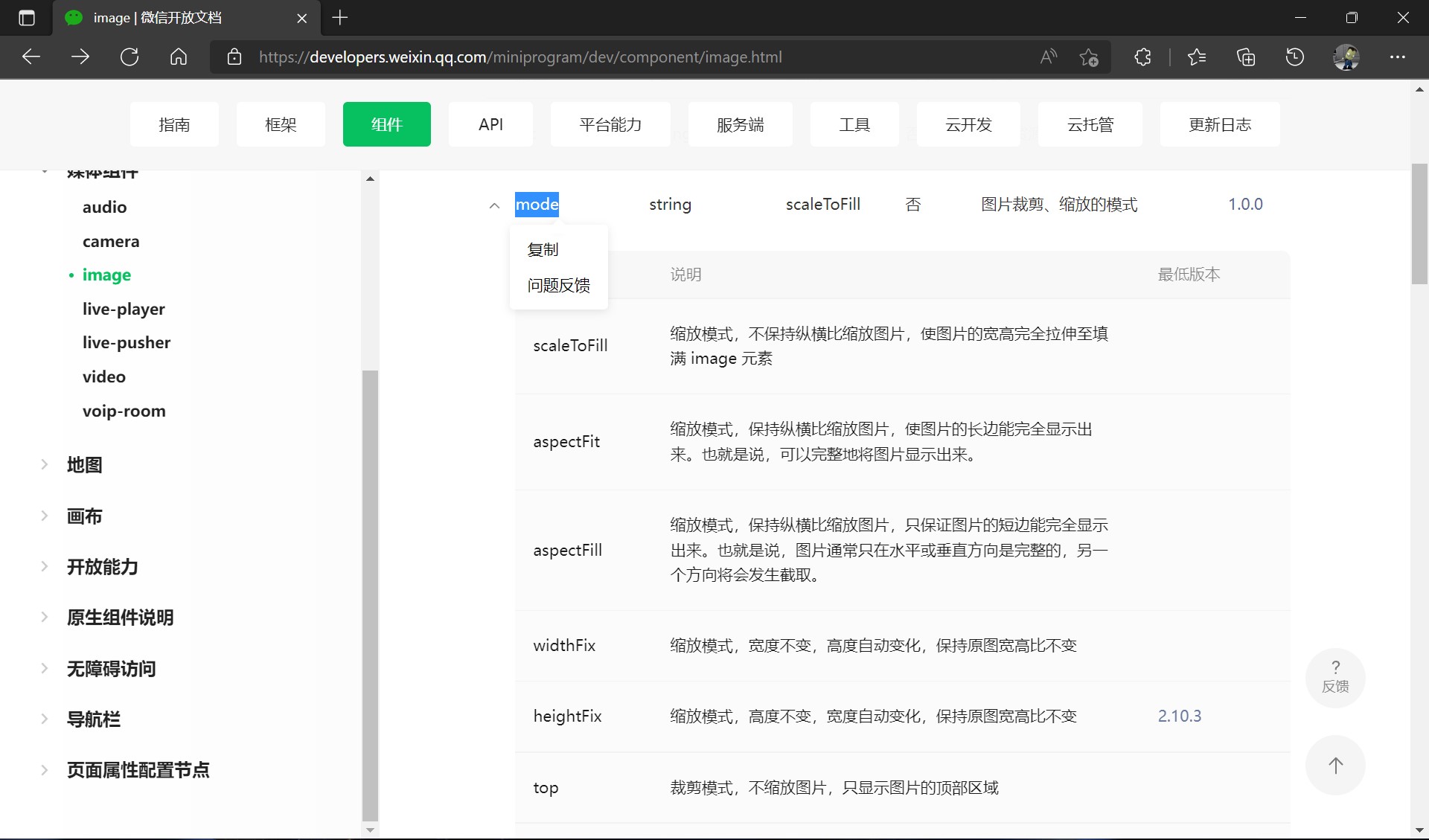Choose 问题反馈 in the context popup
Image resolution: width=1429 pixels, height=840 pixels.
558,286
